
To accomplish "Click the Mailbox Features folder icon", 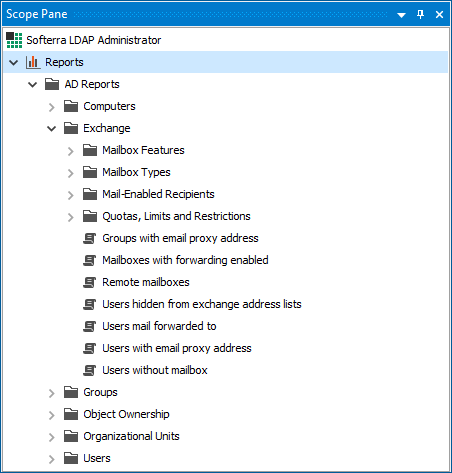I will tap(90, 150).
